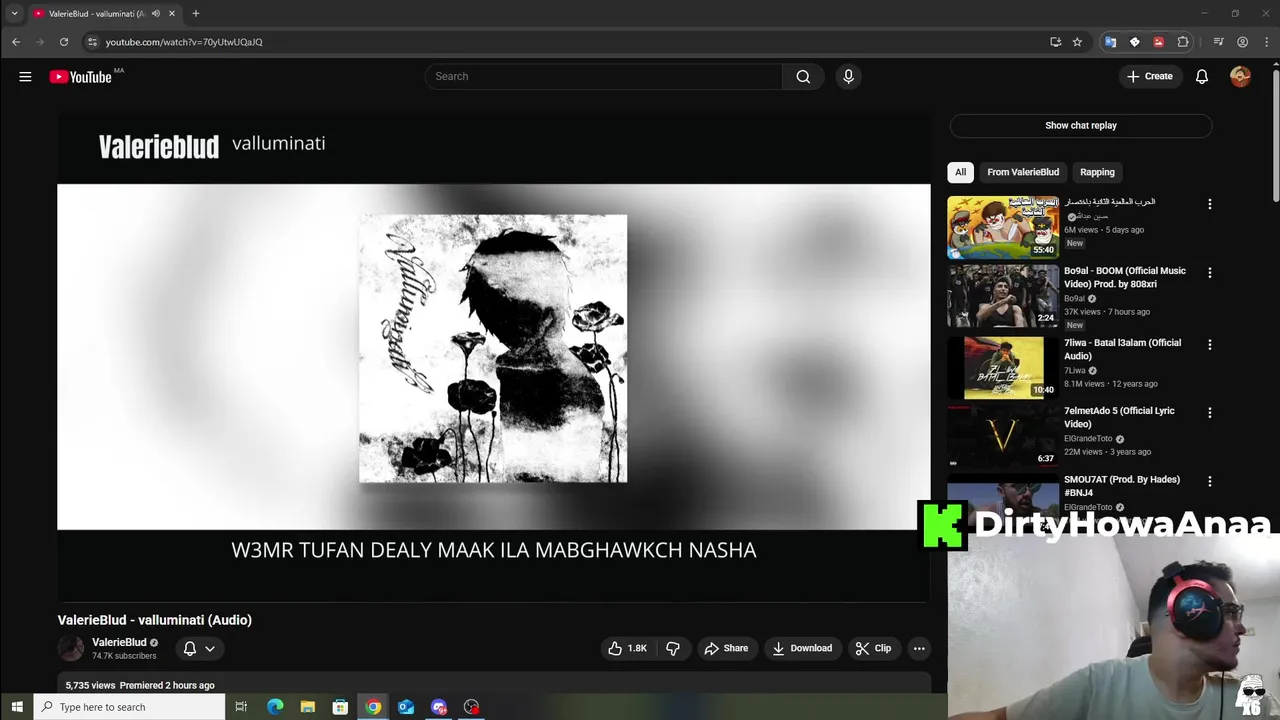Screen dimensions: 1280x720
Task: Open the Chrome three-dot menu
Action: click(x=1267, y=42)
